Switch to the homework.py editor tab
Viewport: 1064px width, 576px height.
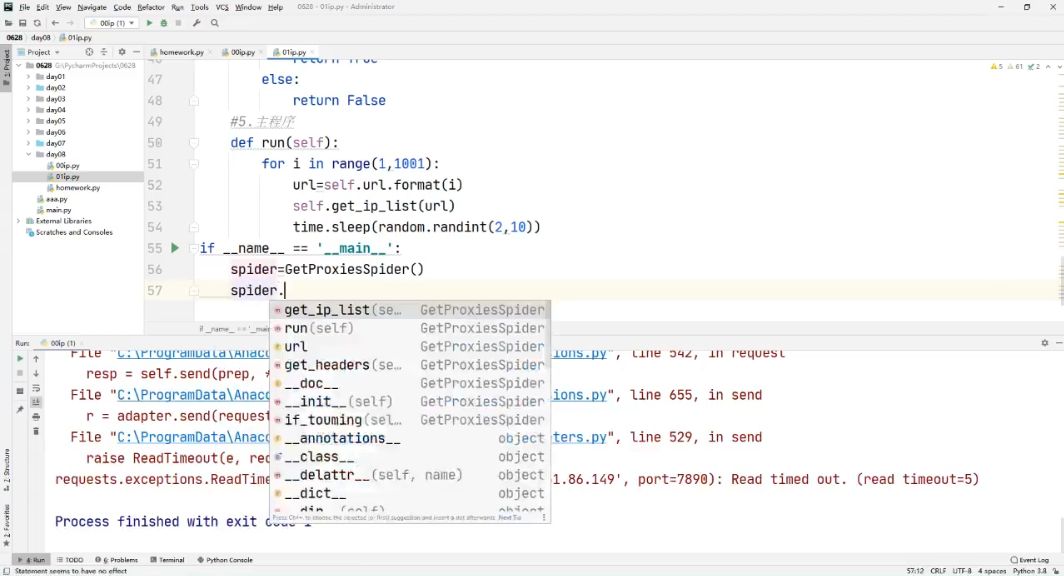coord(177,52)
